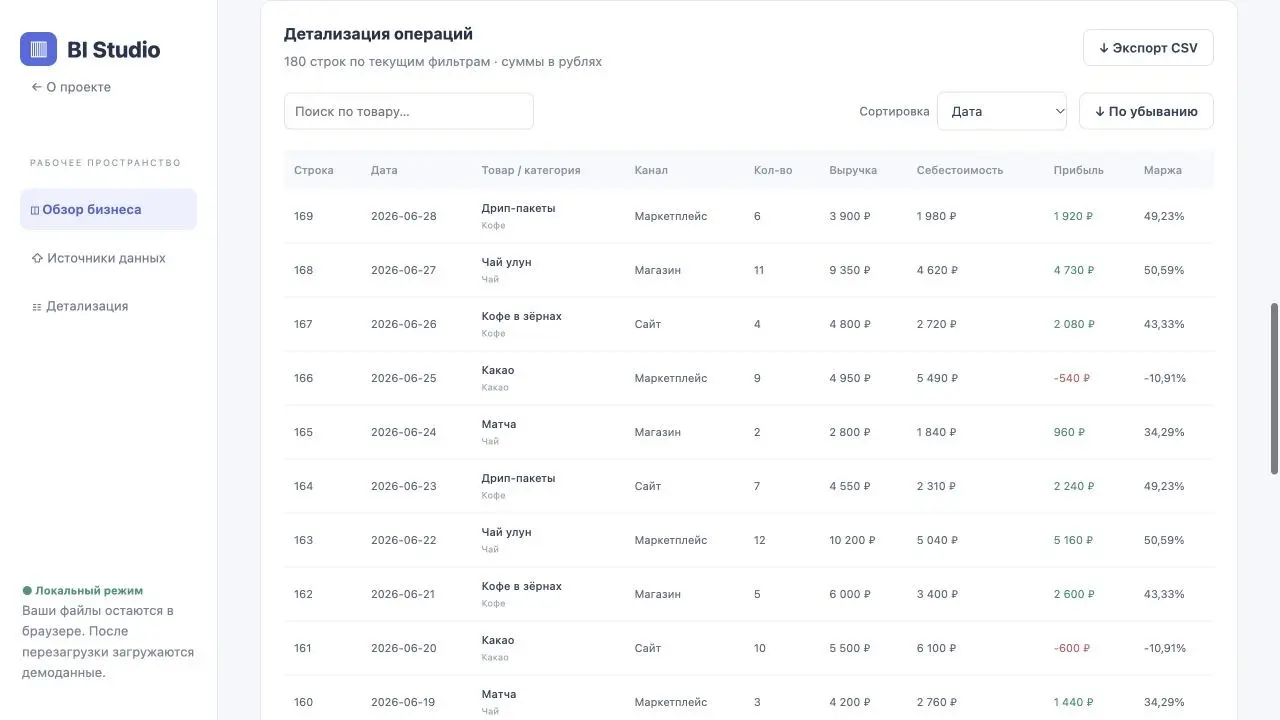Select the row number 164
This screenshot has width=1280, height=720.
click(303, 486)
